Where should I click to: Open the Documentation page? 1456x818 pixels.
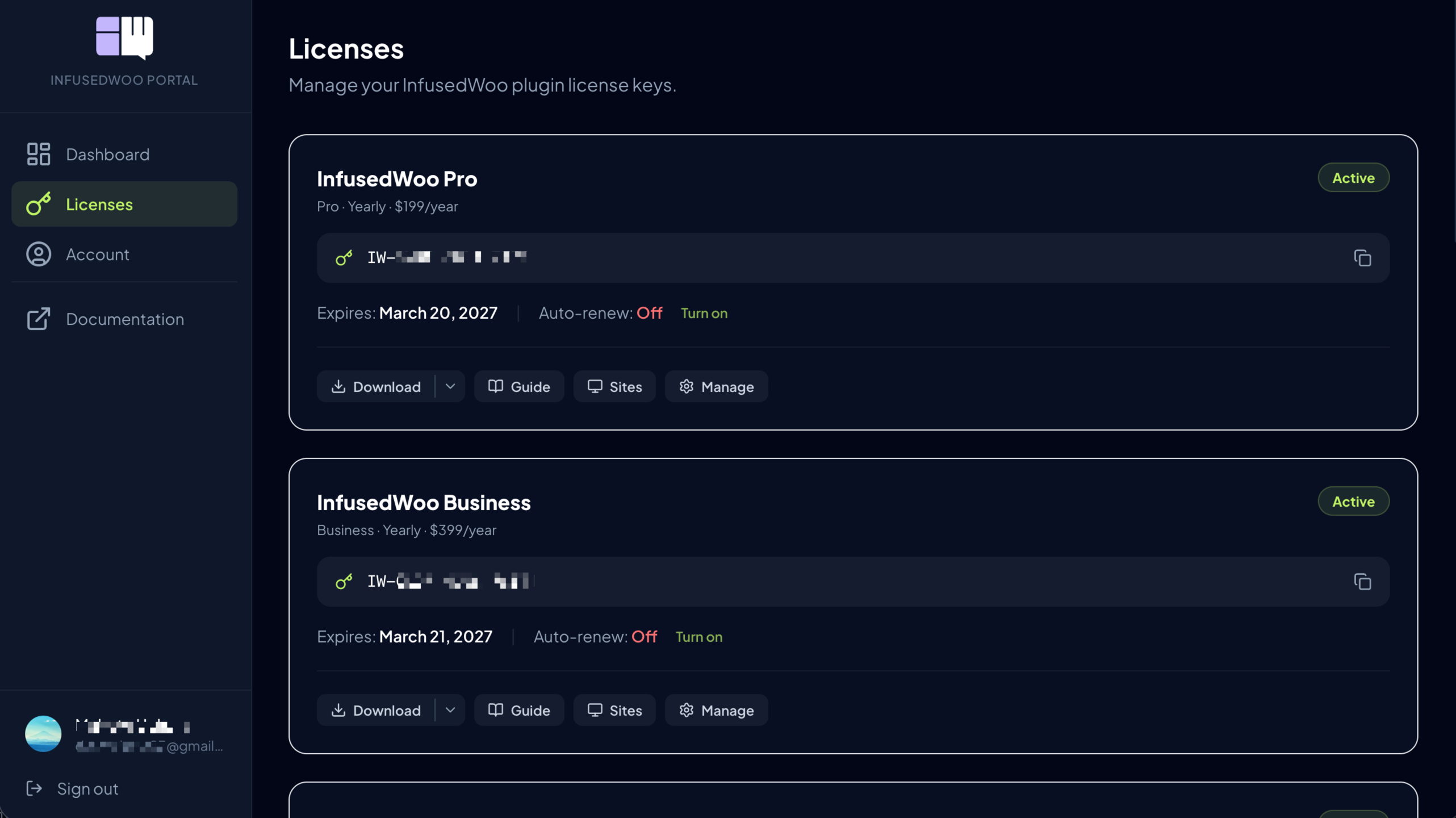[x=125, y=319]
